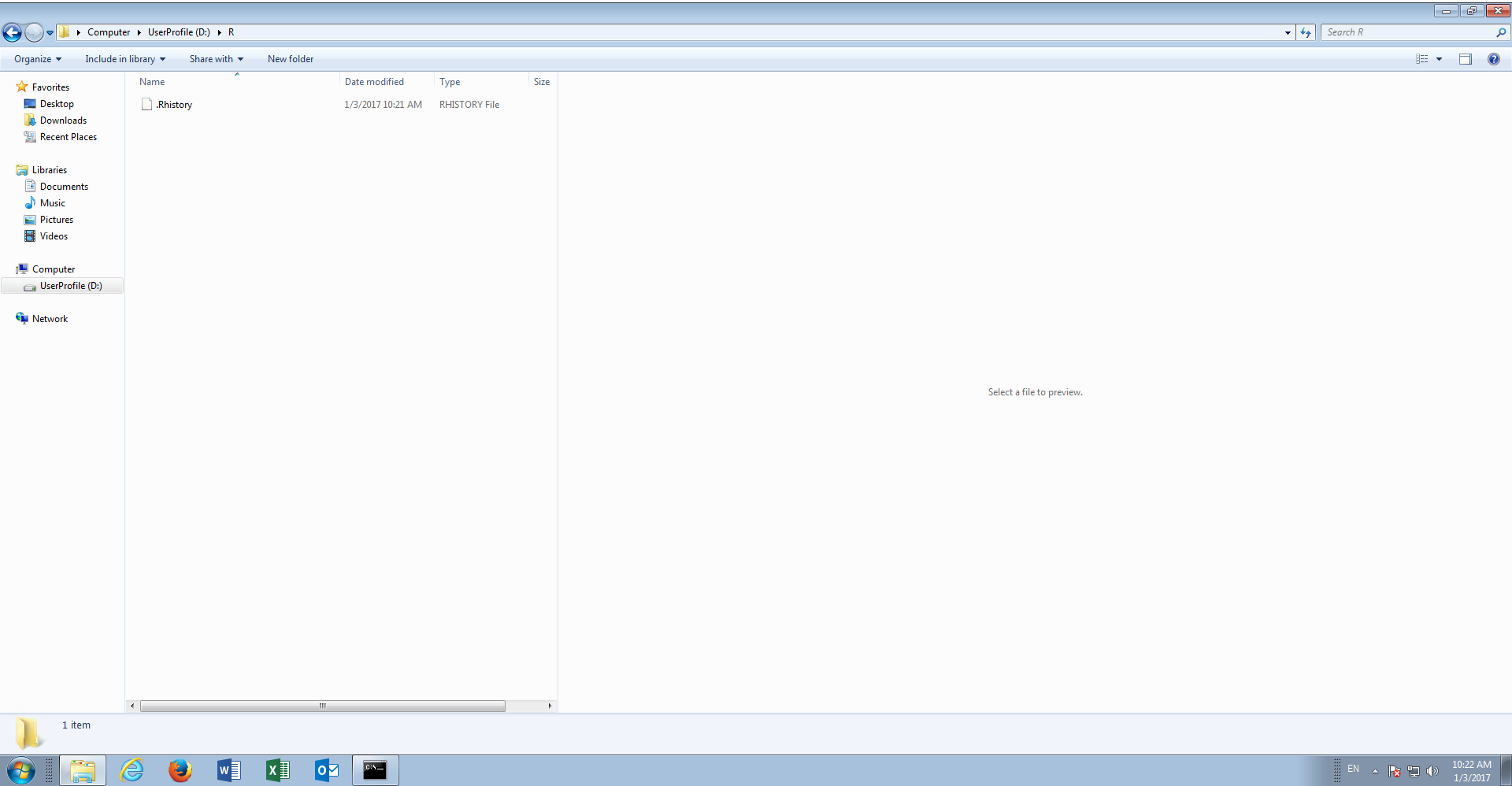1512x786 pixels.
Task: Open Recent Places in Favorites
Action: coord(69,137)
